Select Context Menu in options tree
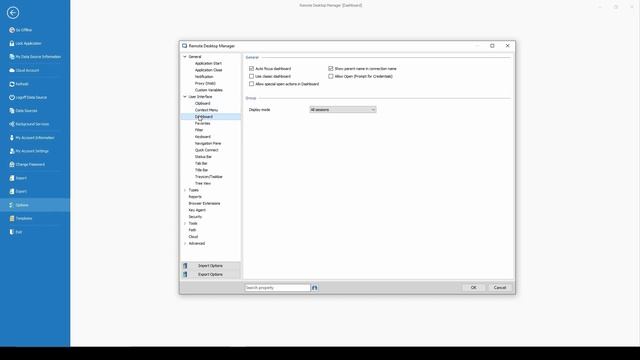 tap(206, 110)
